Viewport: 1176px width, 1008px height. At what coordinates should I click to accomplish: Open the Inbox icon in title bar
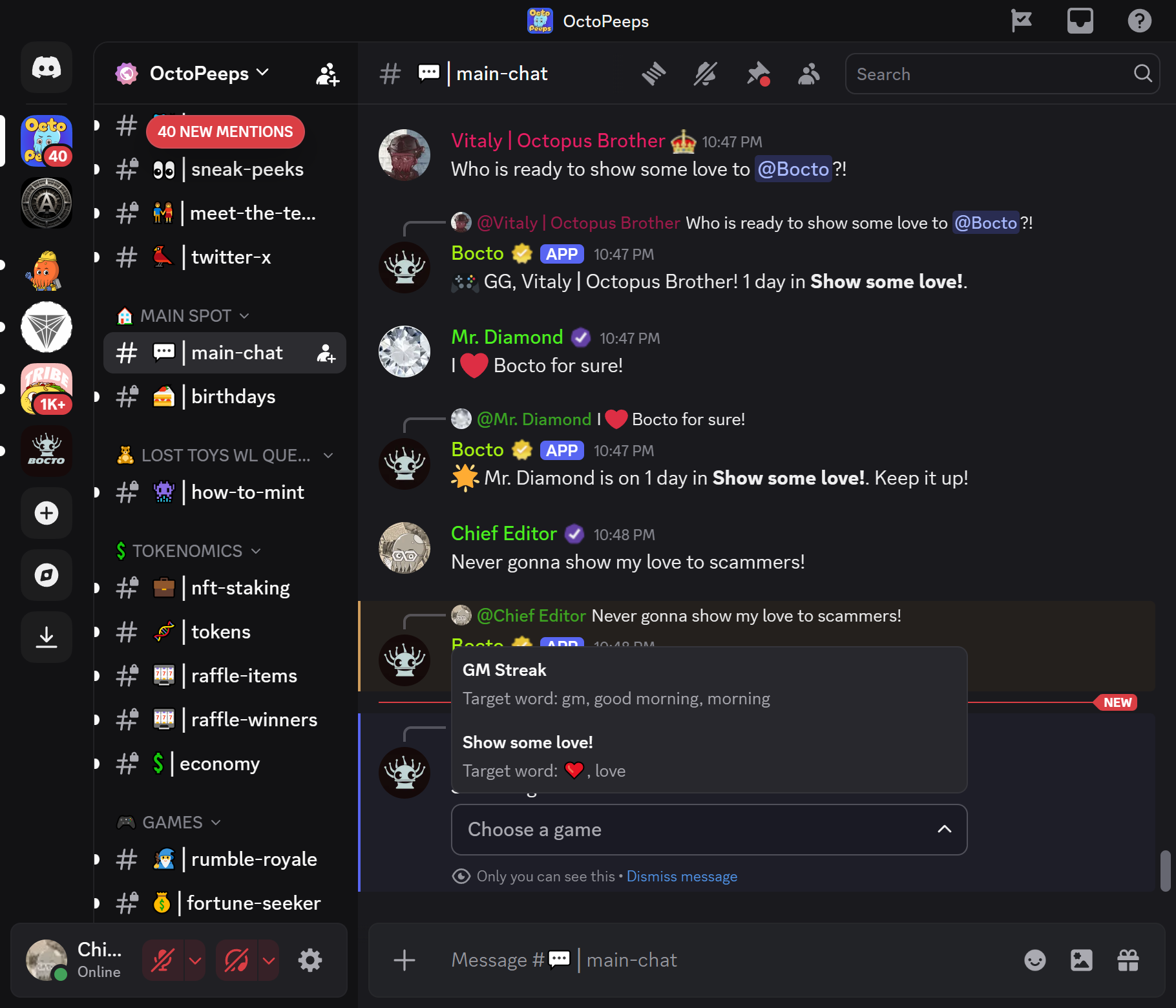pyautogui.click(x=1080, y=21)
